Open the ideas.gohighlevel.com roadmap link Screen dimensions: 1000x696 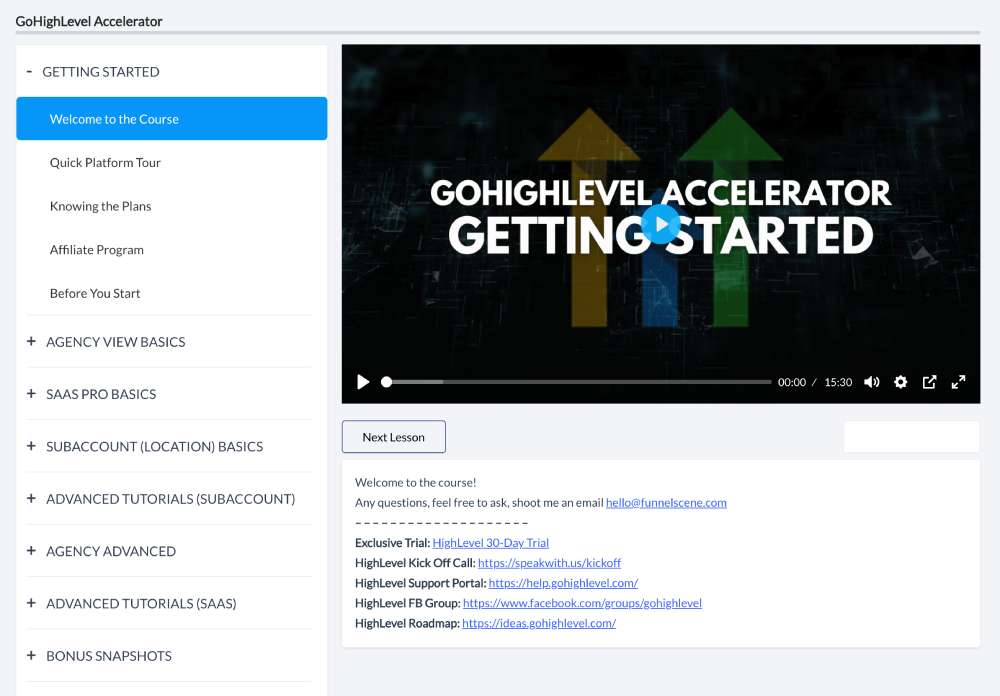(539, 623)
